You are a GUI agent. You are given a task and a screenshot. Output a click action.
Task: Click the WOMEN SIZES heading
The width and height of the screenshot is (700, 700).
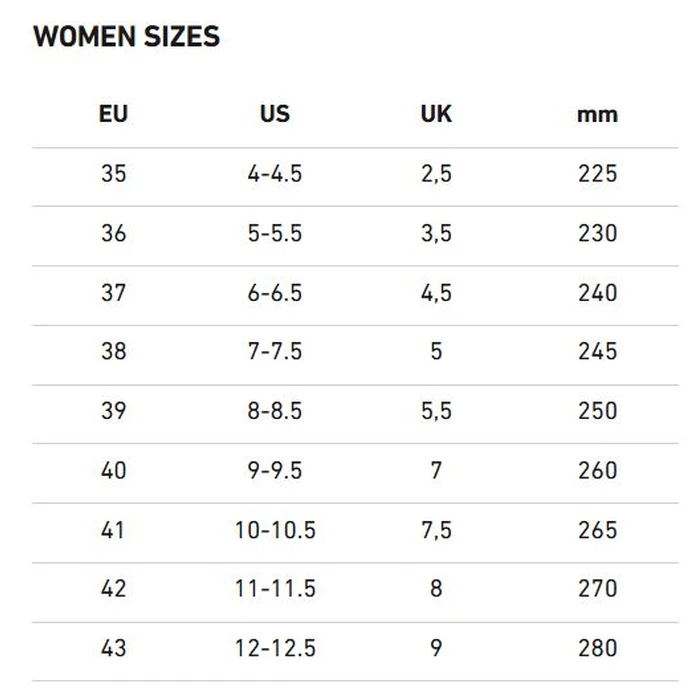pyautogui.click(x=126, y=37)
